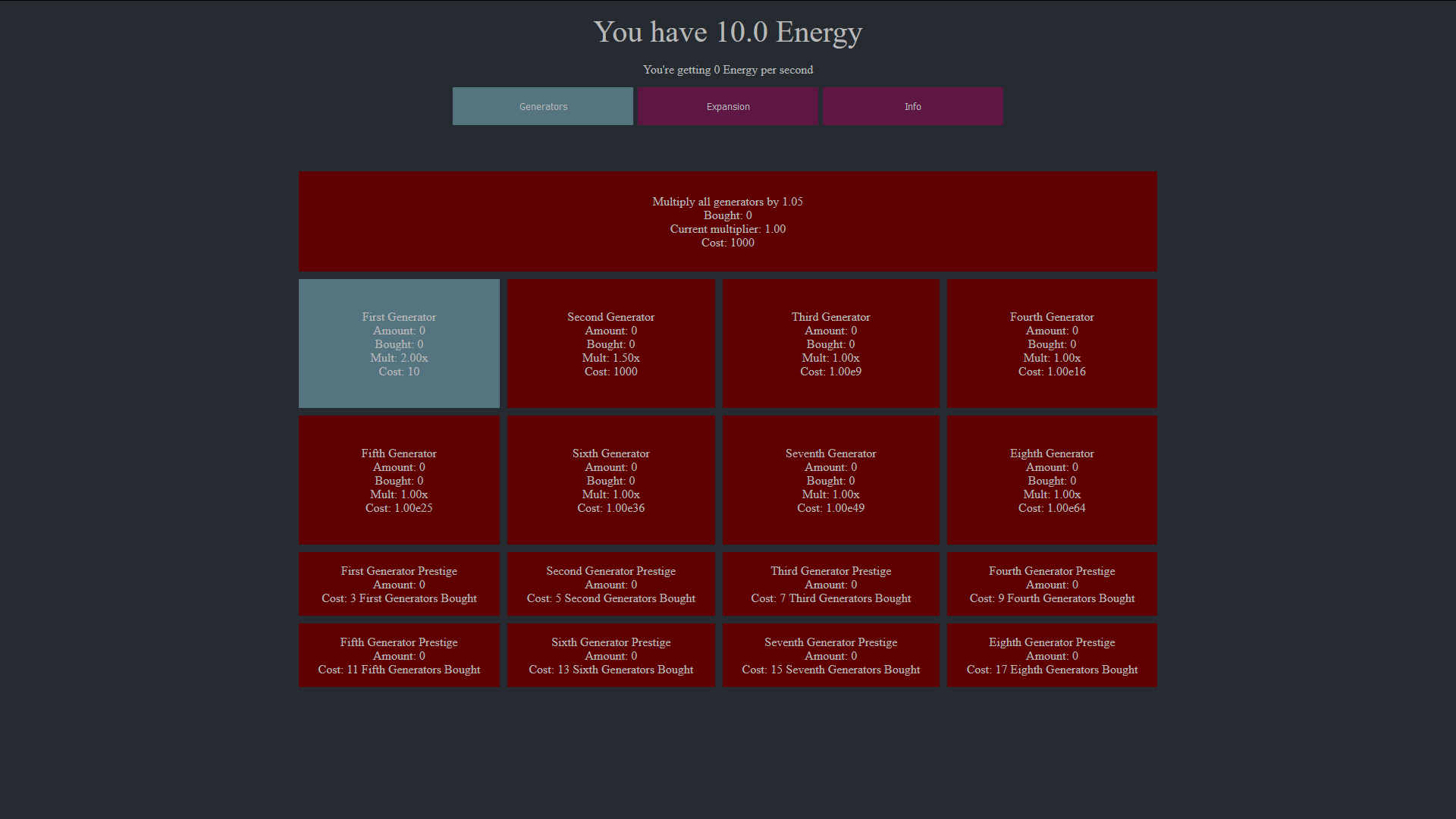The height and width of the screenshot is (819, 1456).
Task: Buy the 'Multiply all generators by 1.05' upgrade
Action: (728, 221)
